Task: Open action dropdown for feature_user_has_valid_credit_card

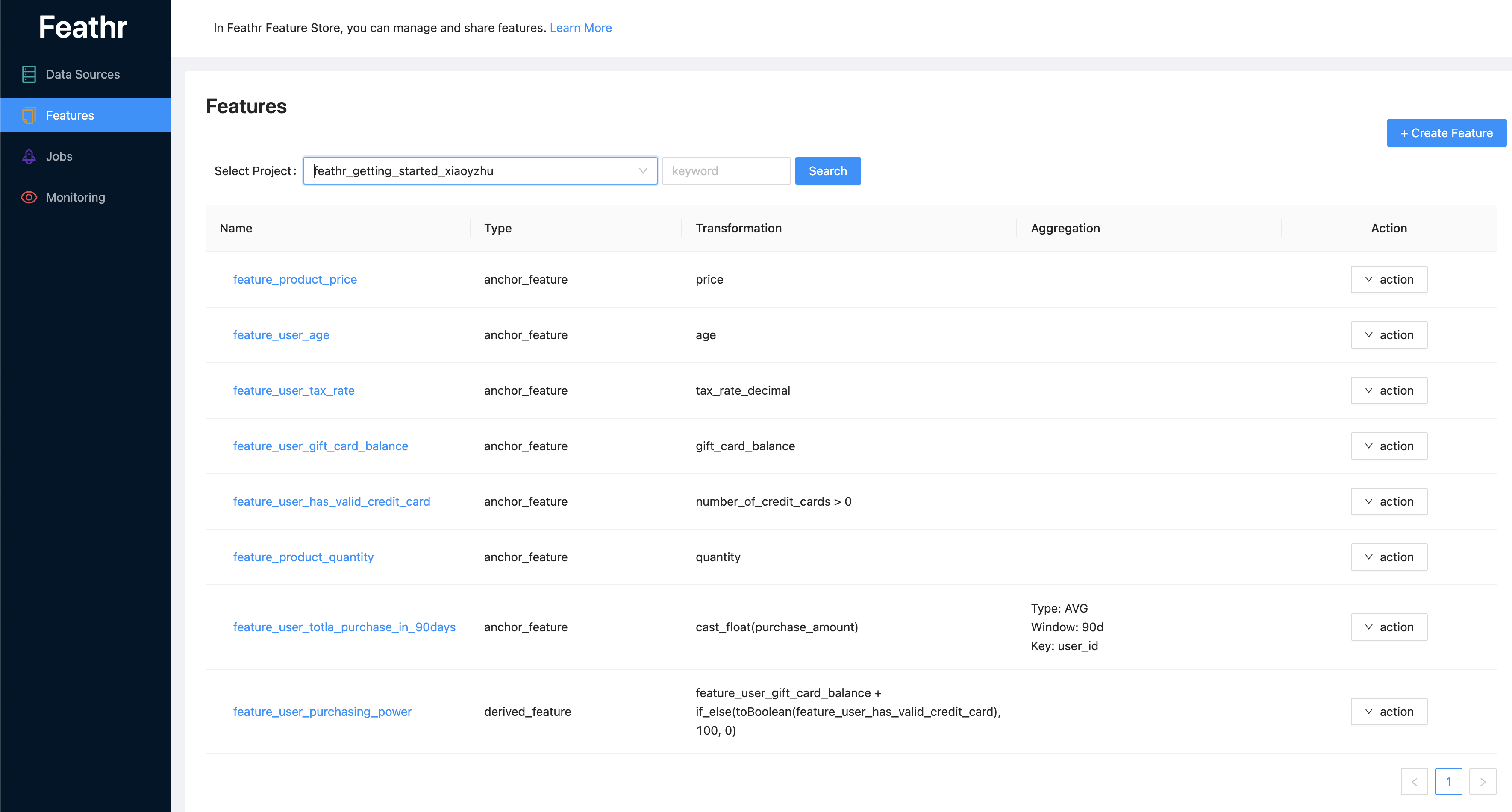Action: 1389,501
